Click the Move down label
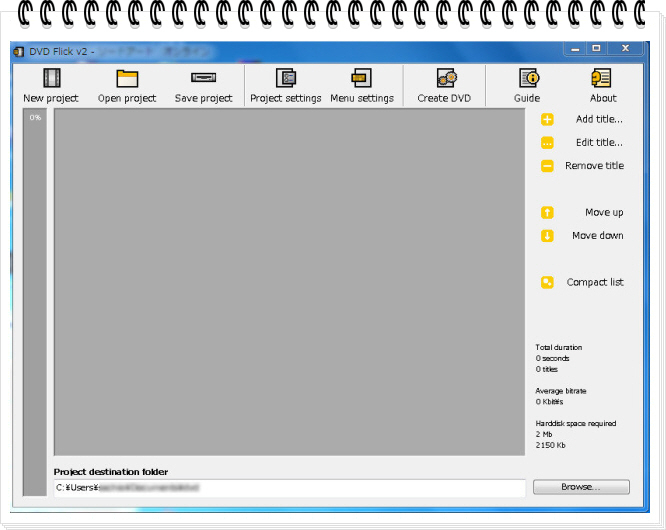Screen dimensions: 666x530 [x=598, y=235]
